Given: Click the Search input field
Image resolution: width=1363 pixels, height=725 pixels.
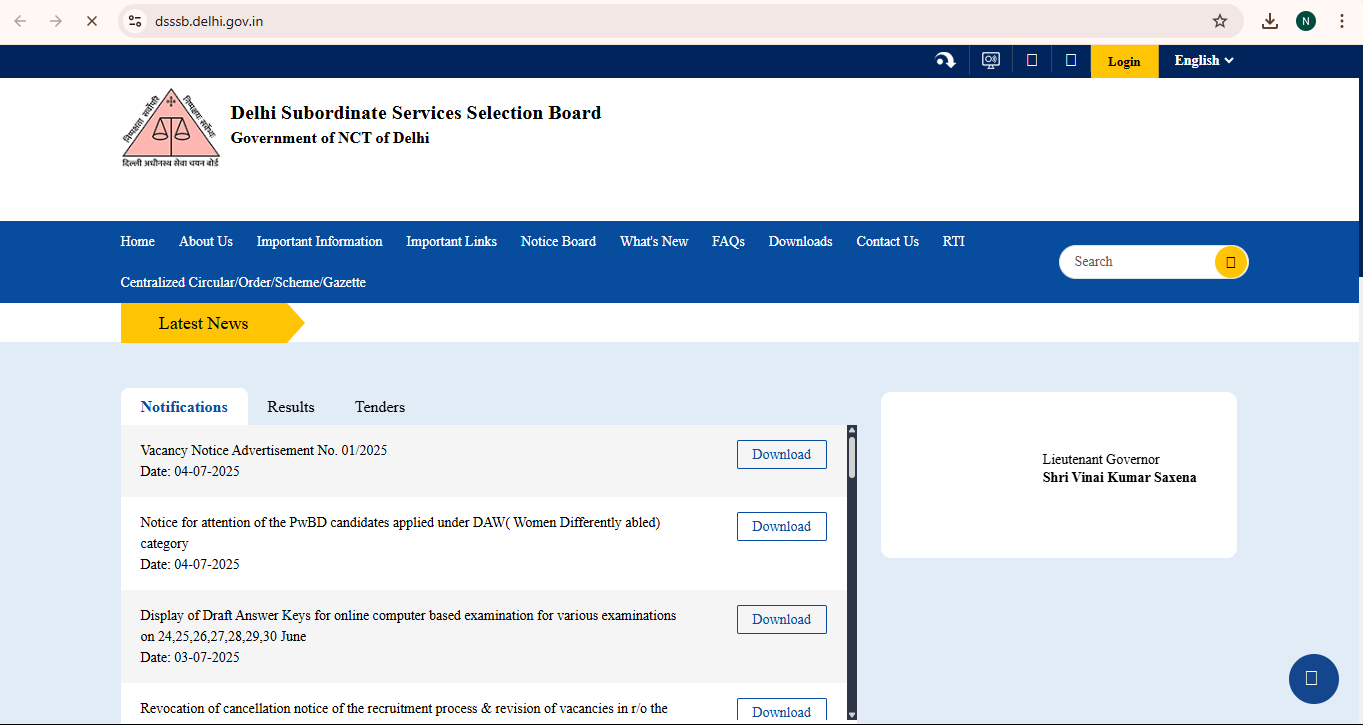Looking at the screenshot, I should (x=1135, y=262).
